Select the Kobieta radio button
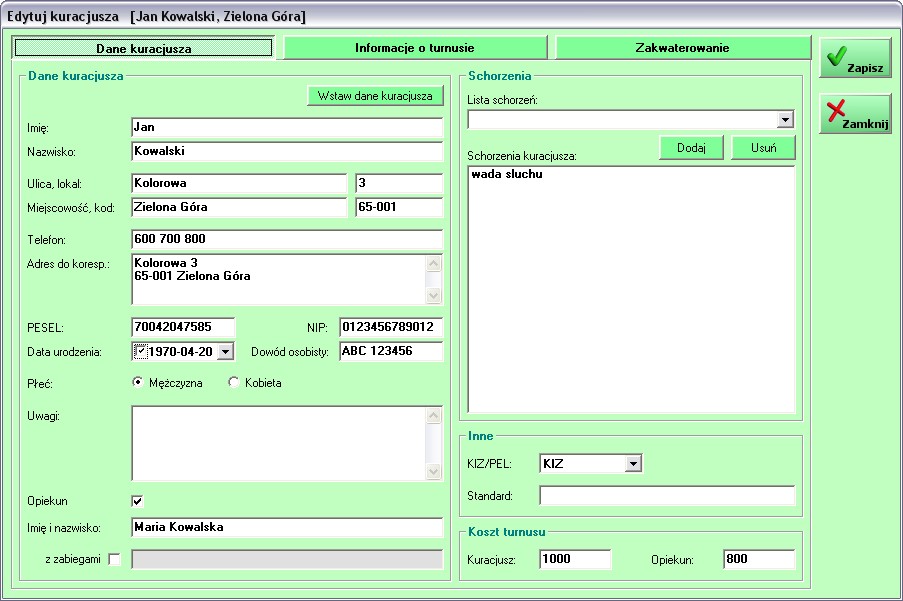Viewport: 903px width, 601px height. click(x=235, y=383)
